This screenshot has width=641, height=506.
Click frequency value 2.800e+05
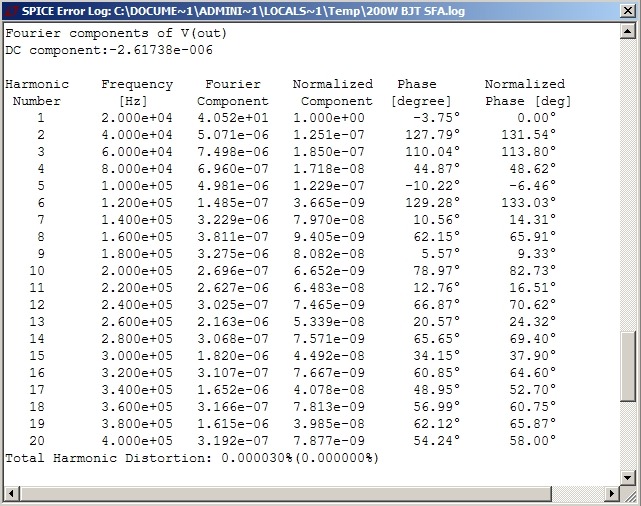(137, 339)
